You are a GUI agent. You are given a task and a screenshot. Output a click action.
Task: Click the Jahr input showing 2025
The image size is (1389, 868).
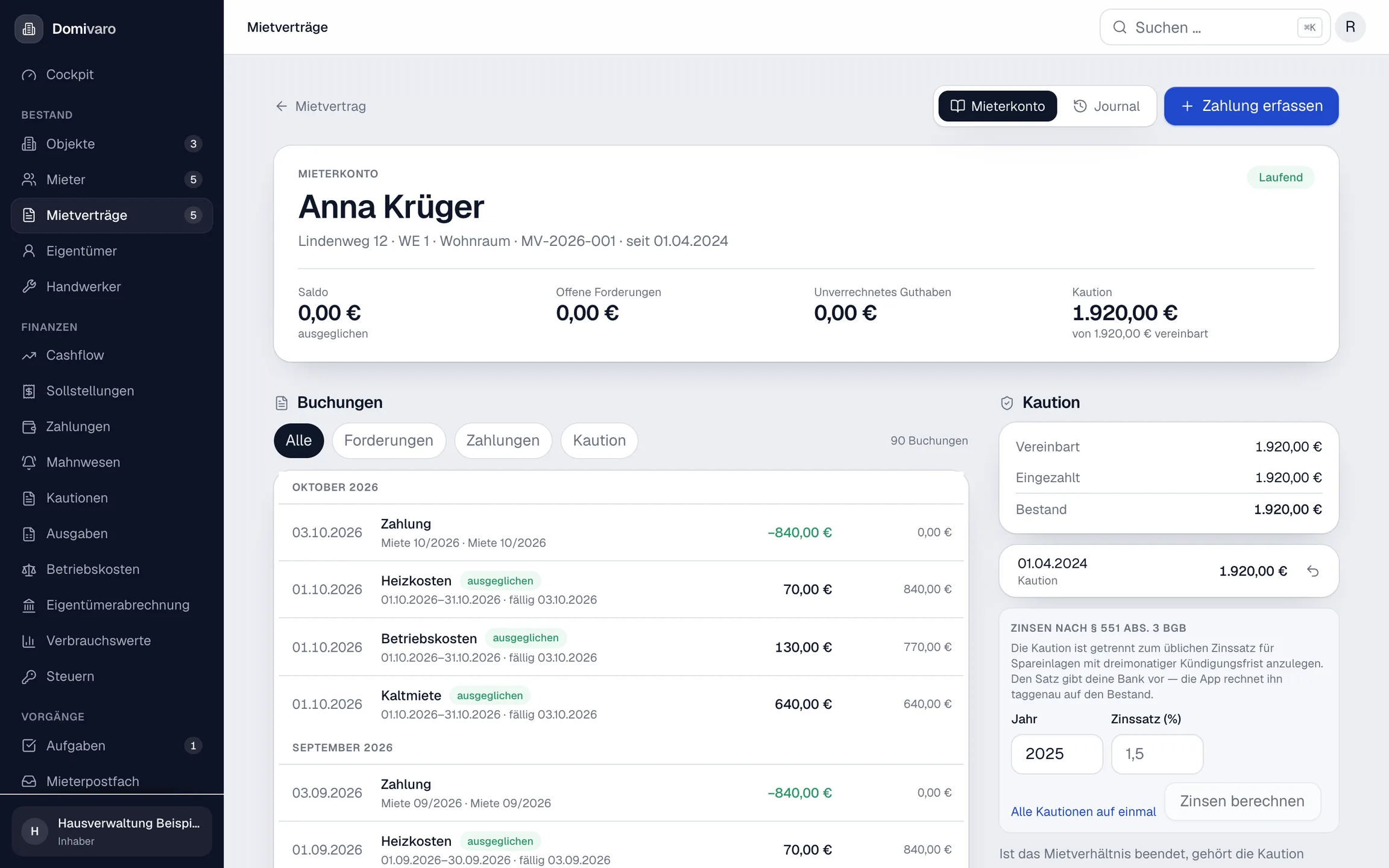[1056, 753]
